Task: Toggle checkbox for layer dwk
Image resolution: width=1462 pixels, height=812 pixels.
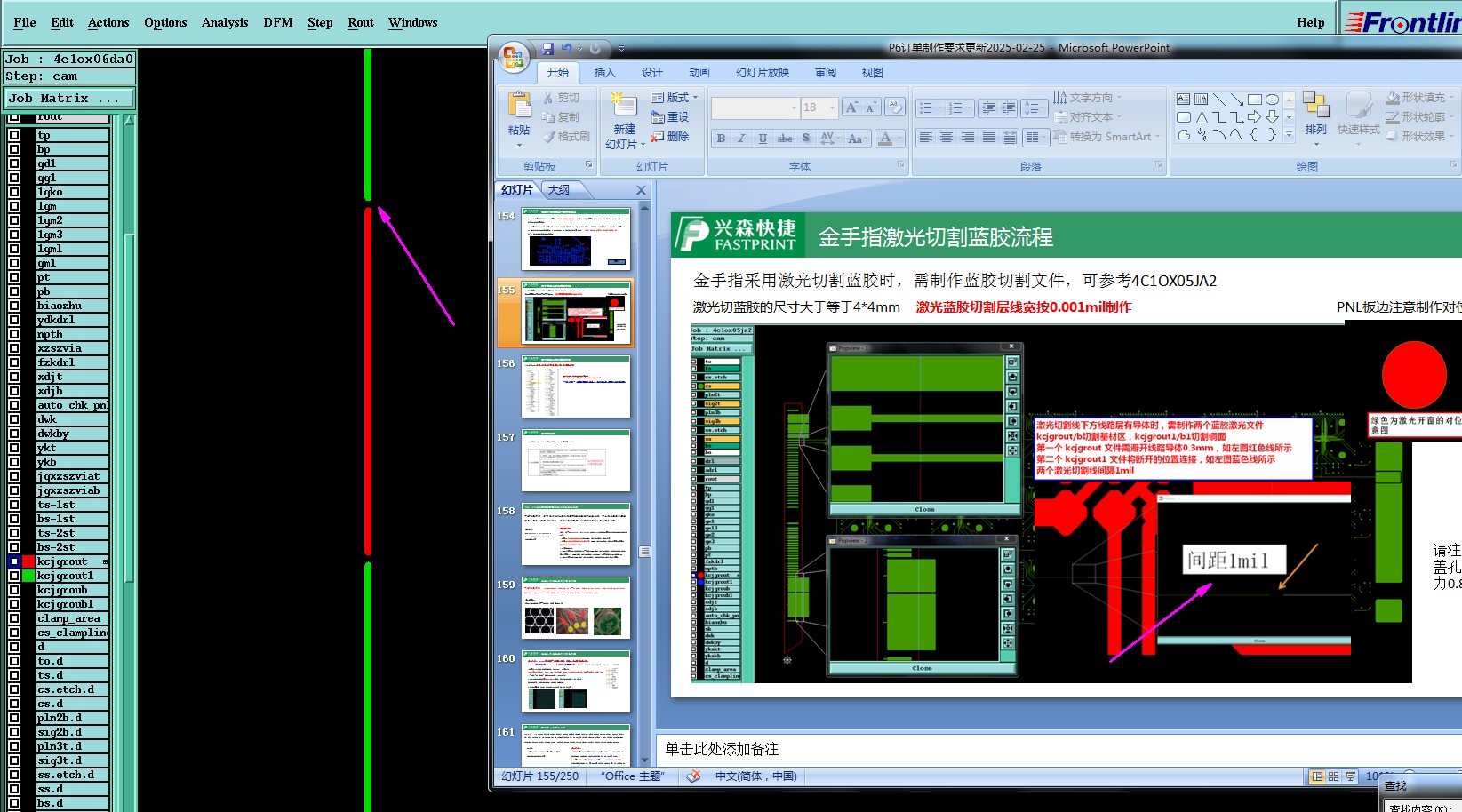Action: point(14,419)
